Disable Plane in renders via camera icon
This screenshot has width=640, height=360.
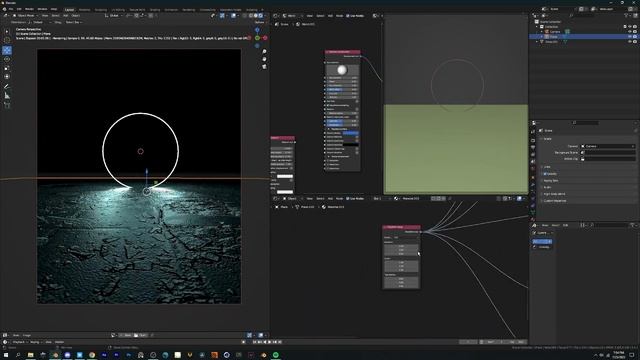[x=635, y=37]
